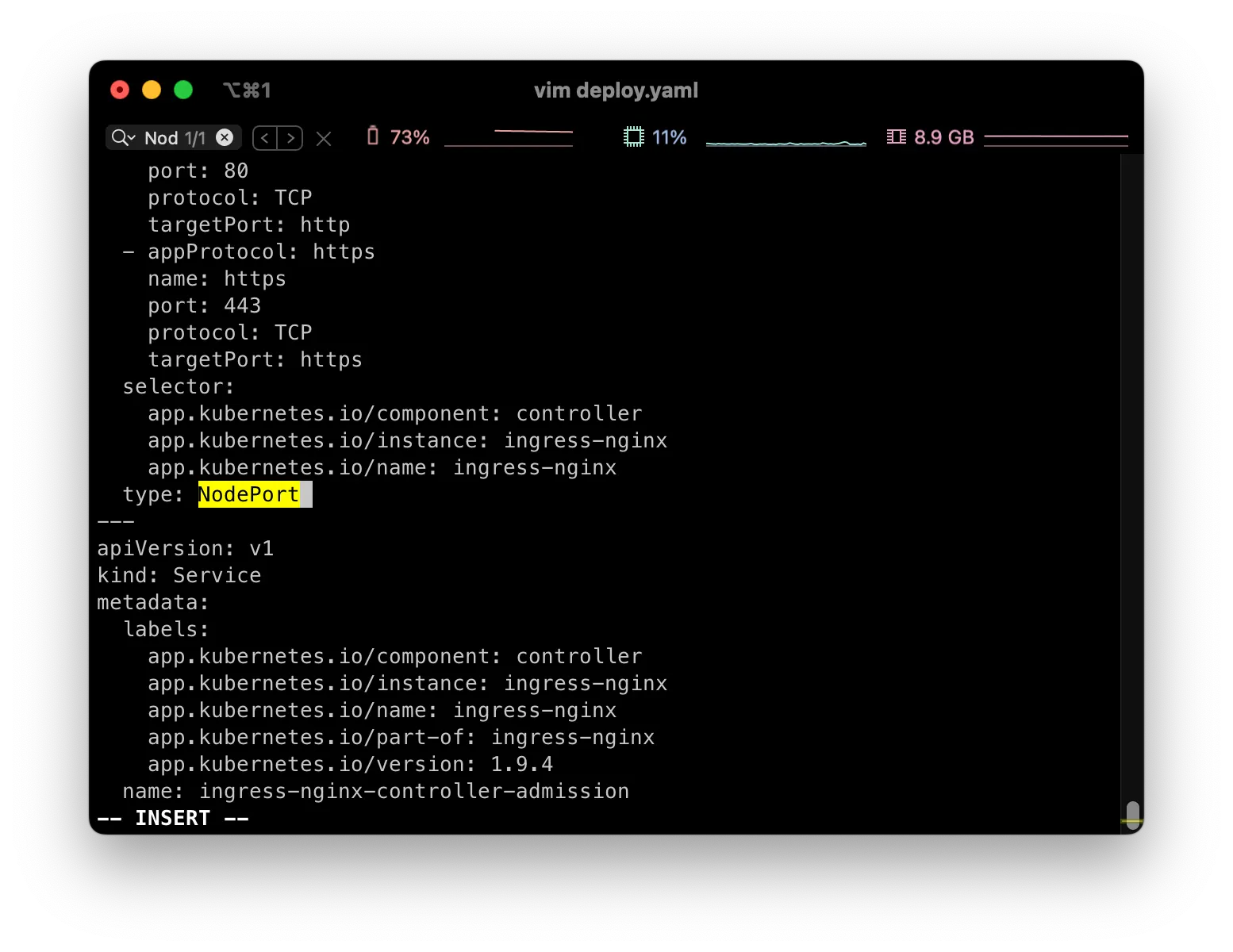Click the part-of: ingress-nginx line
This screenshot has height=952, width=1233.
coord(401,737)
